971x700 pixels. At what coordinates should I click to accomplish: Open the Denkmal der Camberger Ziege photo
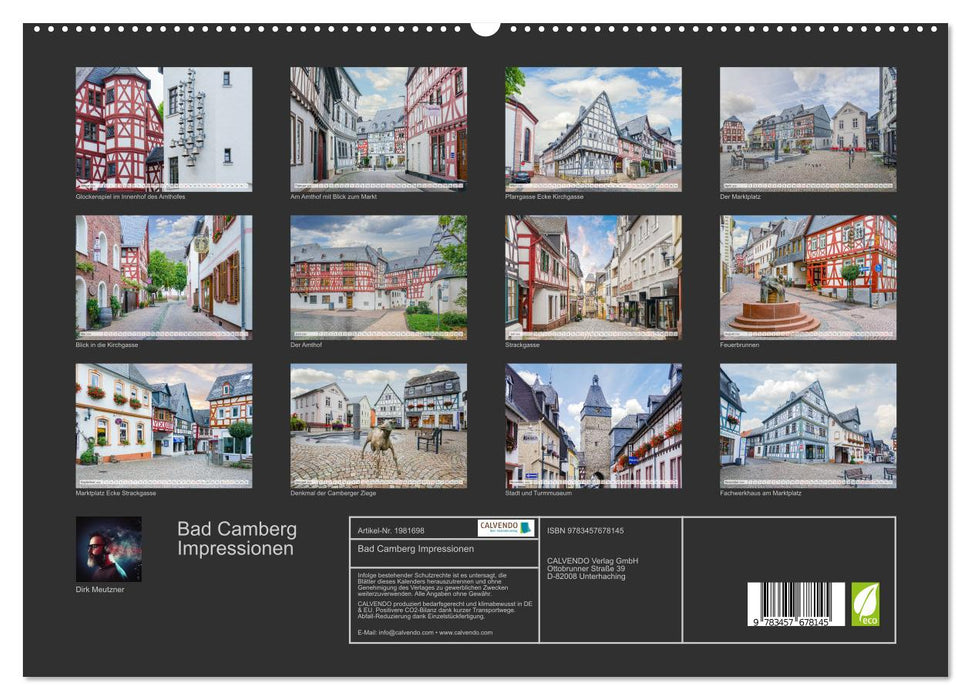378,425
